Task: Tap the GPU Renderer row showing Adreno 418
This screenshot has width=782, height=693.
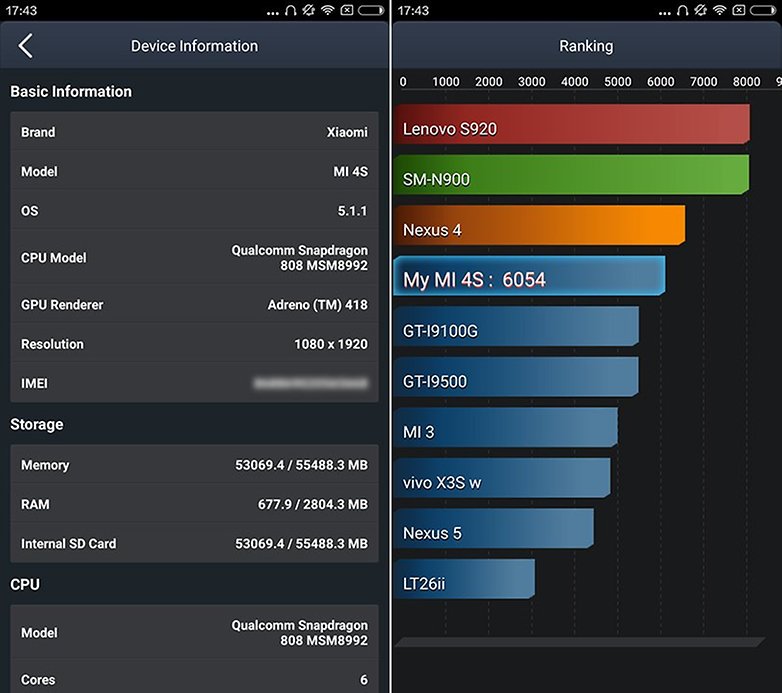Action: click(x=195, y=304)
